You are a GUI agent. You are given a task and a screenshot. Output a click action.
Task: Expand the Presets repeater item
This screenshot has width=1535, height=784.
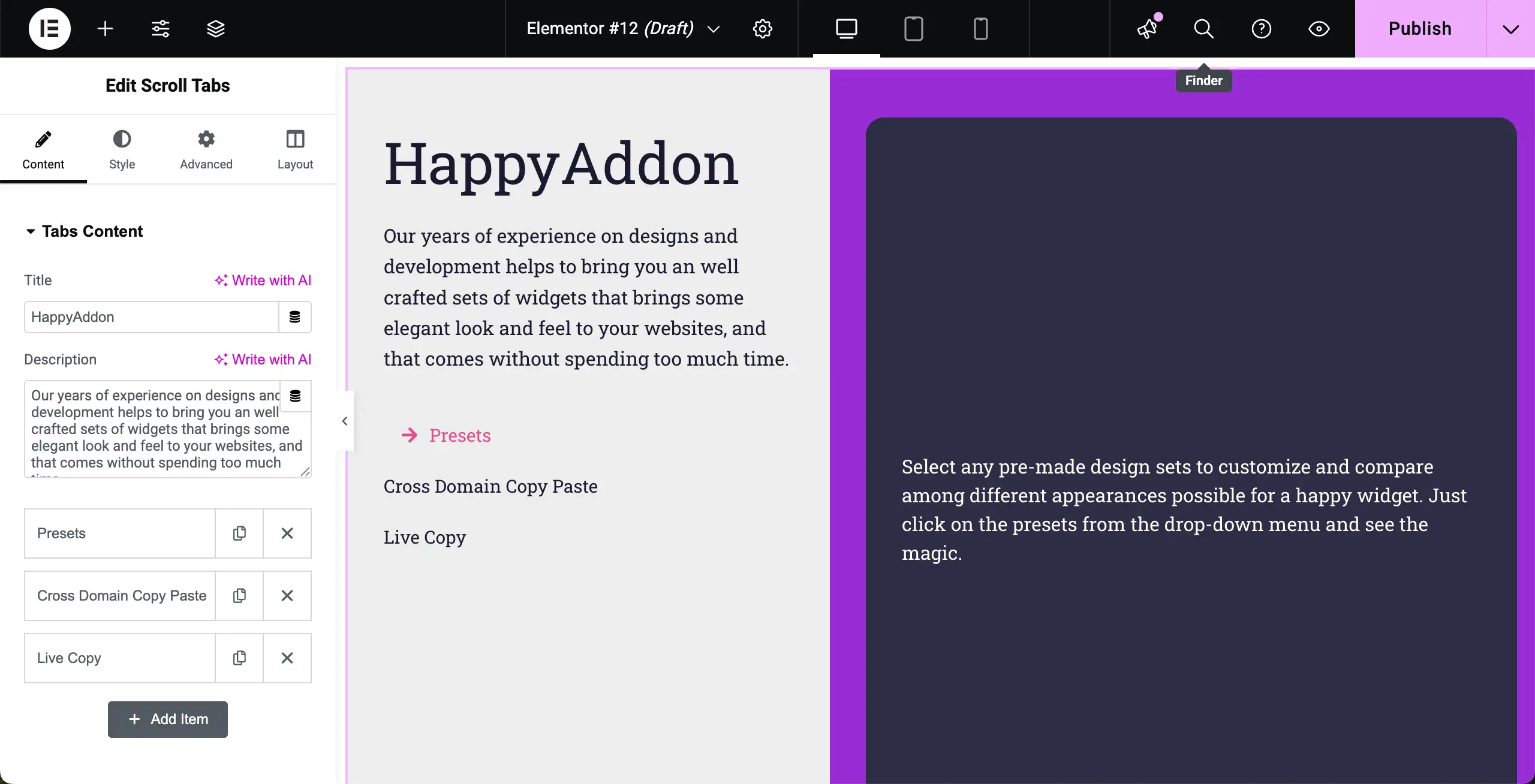pos(120,533)
